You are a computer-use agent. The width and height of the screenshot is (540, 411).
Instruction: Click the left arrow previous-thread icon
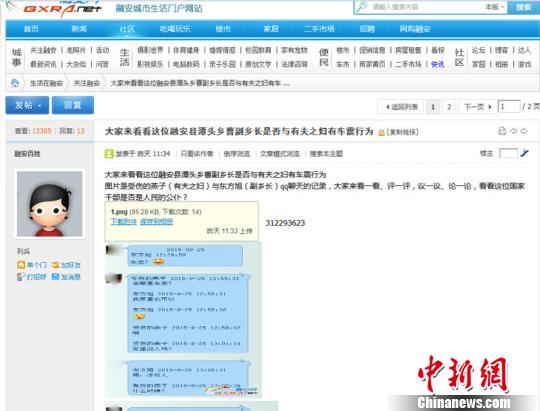[513, 131]
